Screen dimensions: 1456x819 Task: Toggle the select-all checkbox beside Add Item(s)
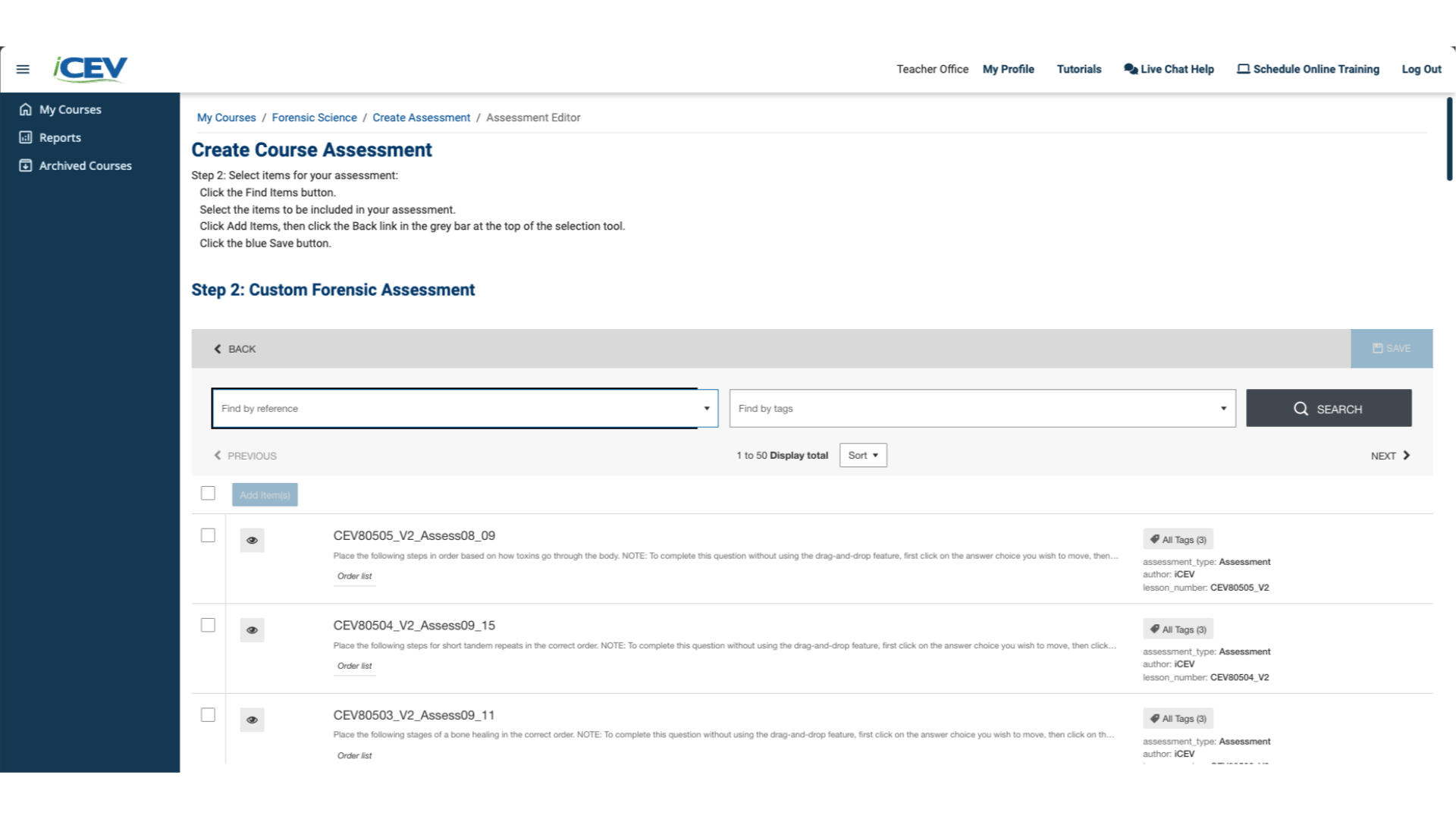208,493
